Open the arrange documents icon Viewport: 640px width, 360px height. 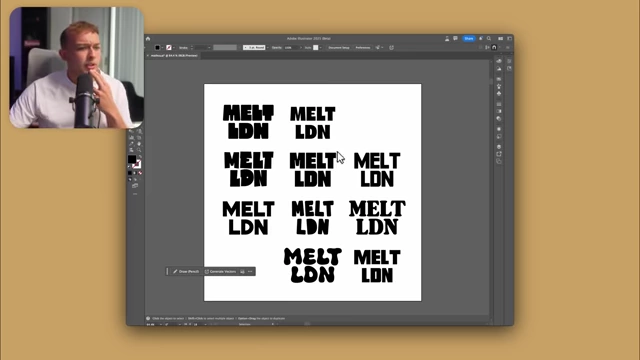coord(500,38)
